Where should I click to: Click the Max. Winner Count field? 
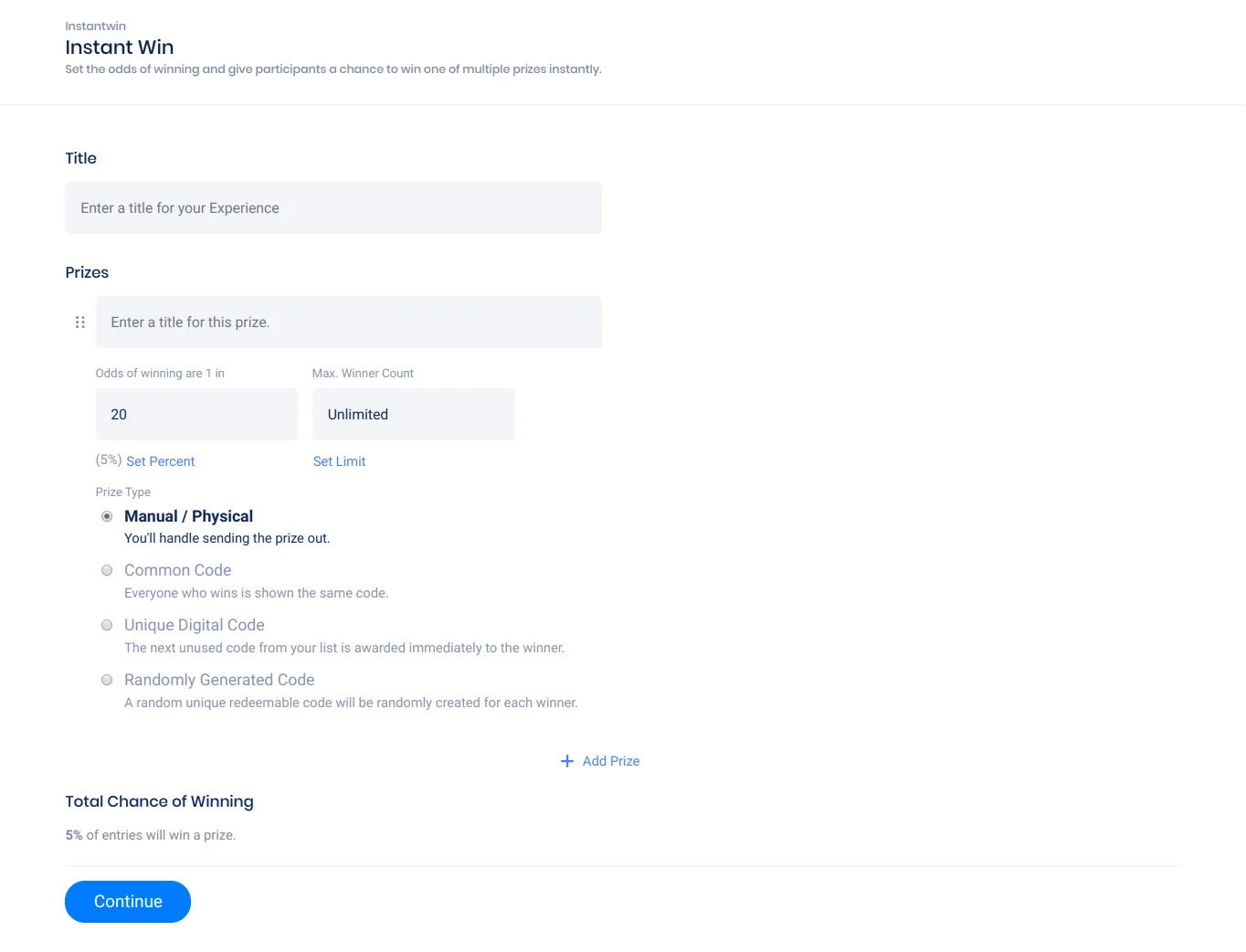click(413, 415)
